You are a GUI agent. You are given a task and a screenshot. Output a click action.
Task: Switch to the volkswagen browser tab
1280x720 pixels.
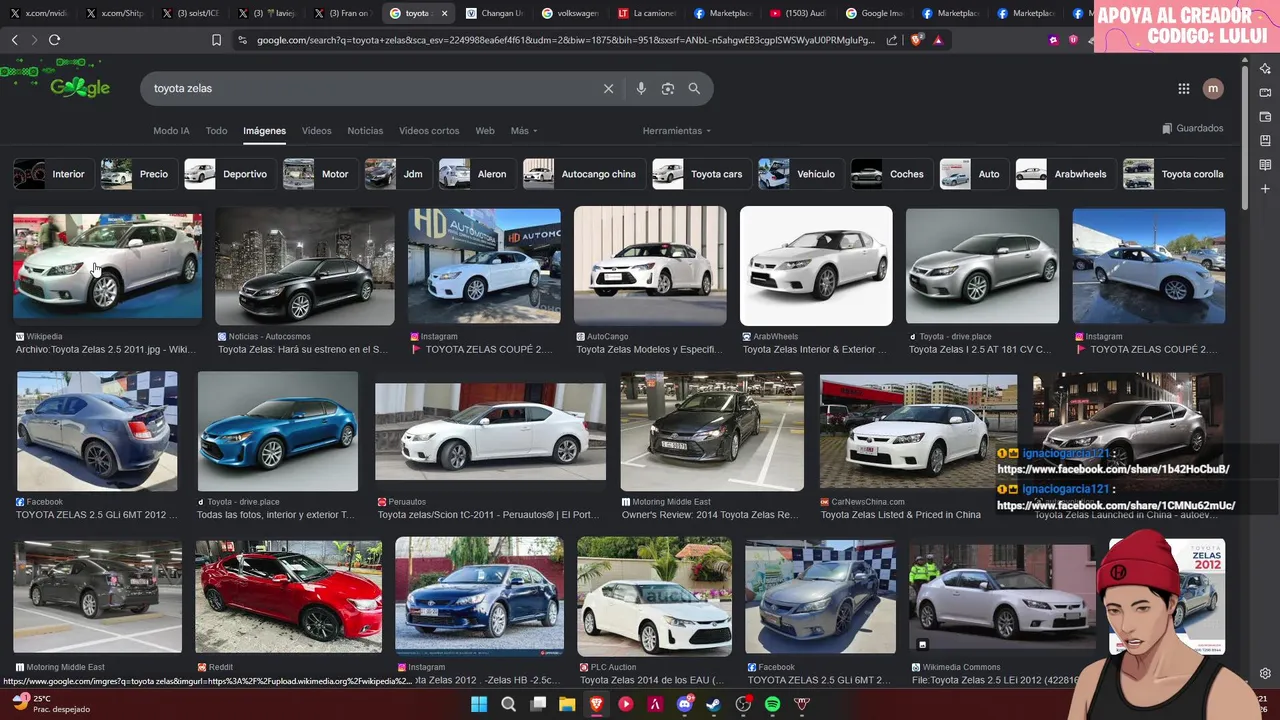[x=571, y=13]
